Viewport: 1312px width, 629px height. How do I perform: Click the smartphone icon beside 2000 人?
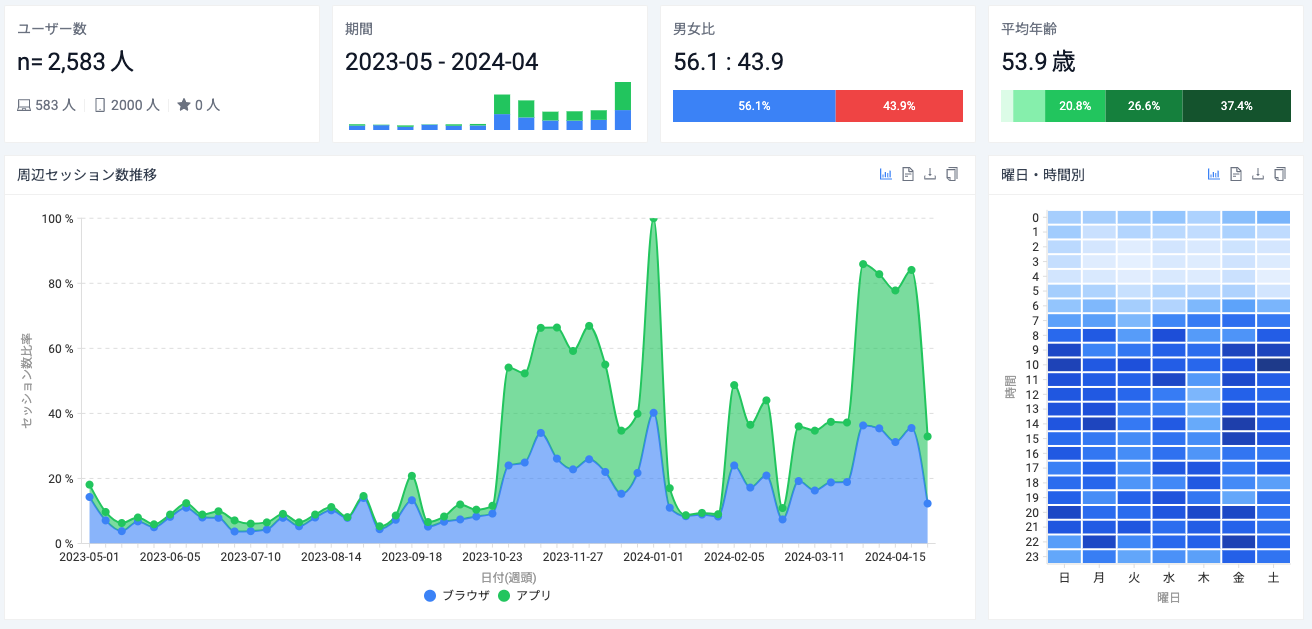click(x=100, y=105)
